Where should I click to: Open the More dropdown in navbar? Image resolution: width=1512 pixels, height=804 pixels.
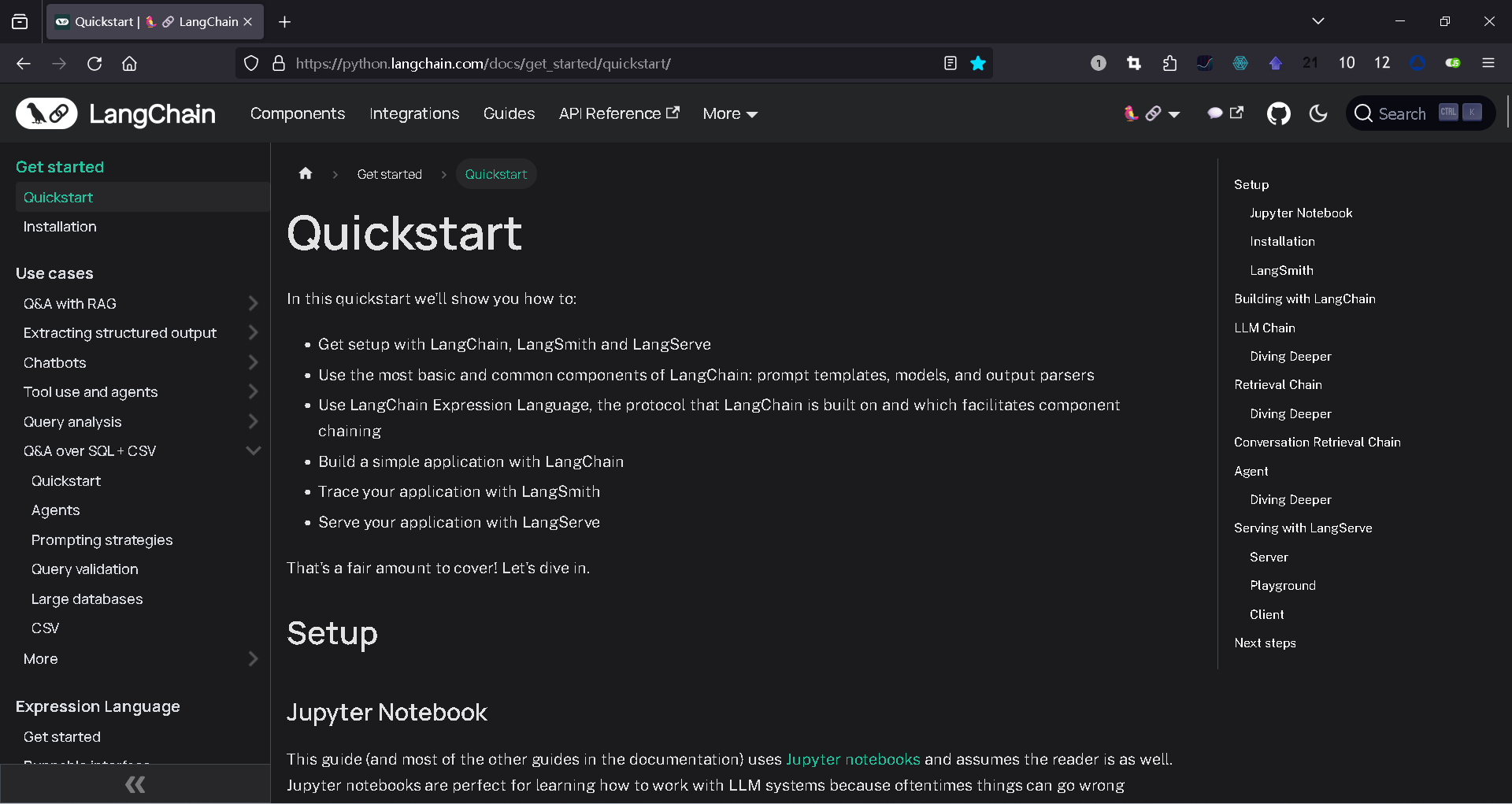point(730,114)
